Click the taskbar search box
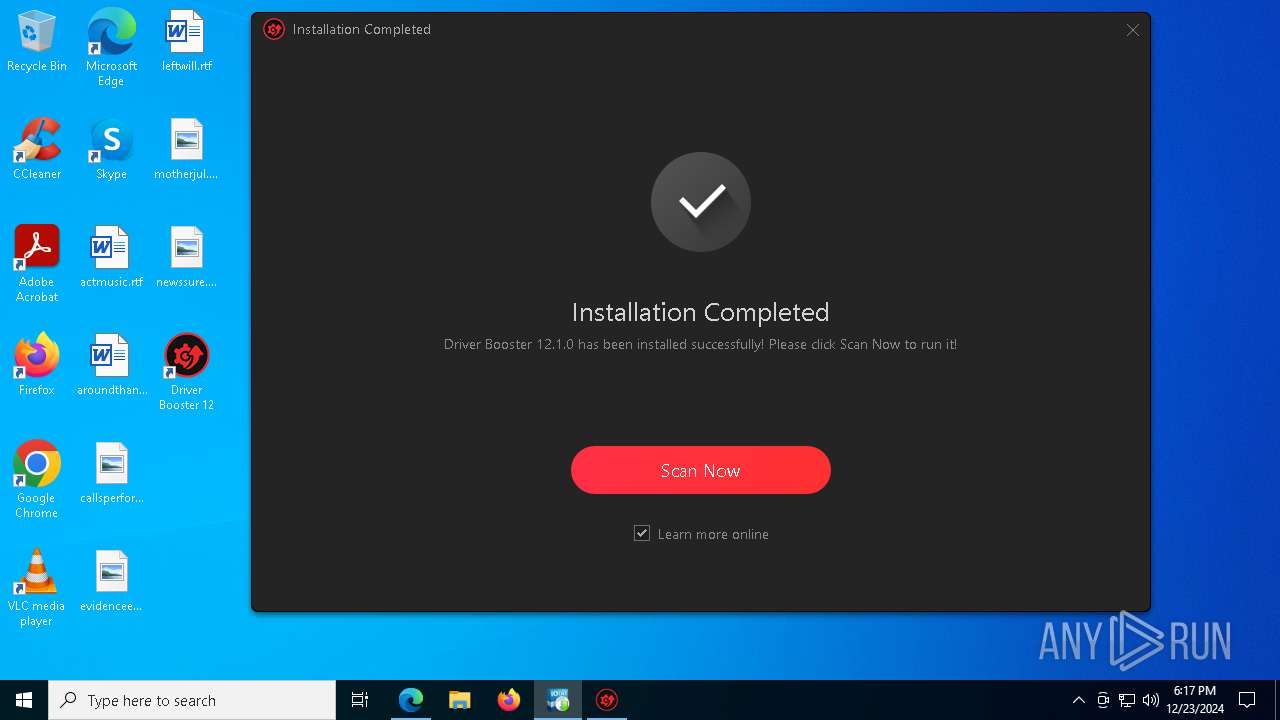Viewport: 1280px width, 720px height. (192, 700)
